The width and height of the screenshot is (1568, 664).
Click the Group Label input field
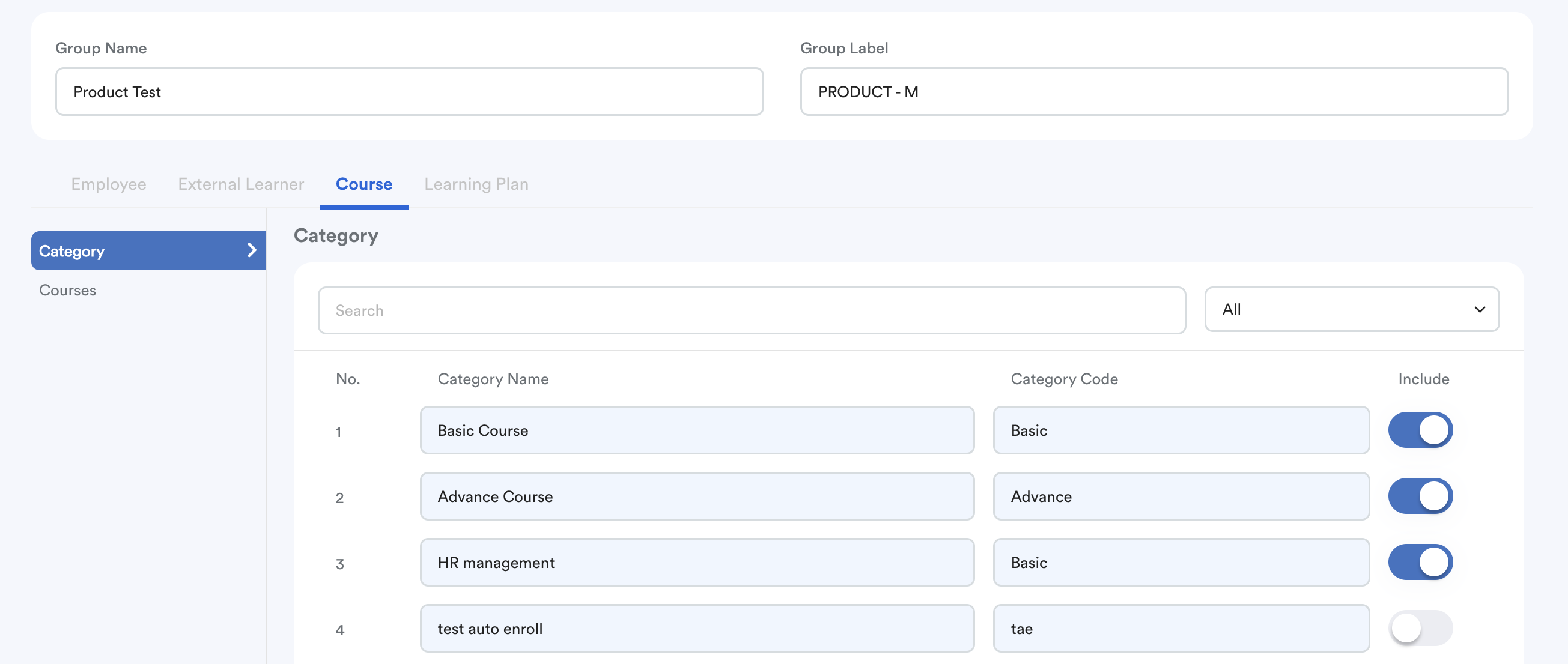tap(1153, 92)
